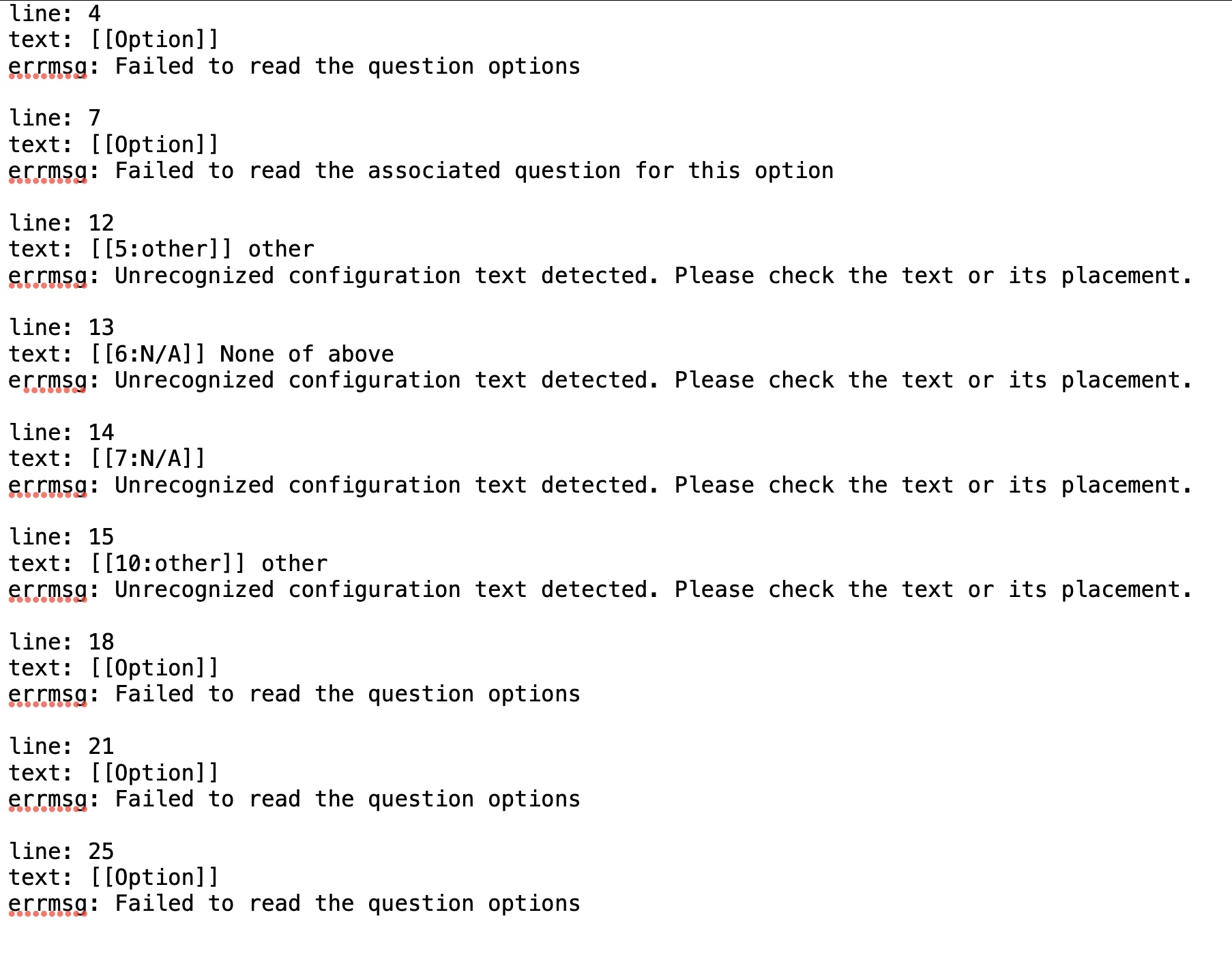Click the underlined errmsg word under line 25
The height and width of the screenshot is (962, 1232).
48,904
